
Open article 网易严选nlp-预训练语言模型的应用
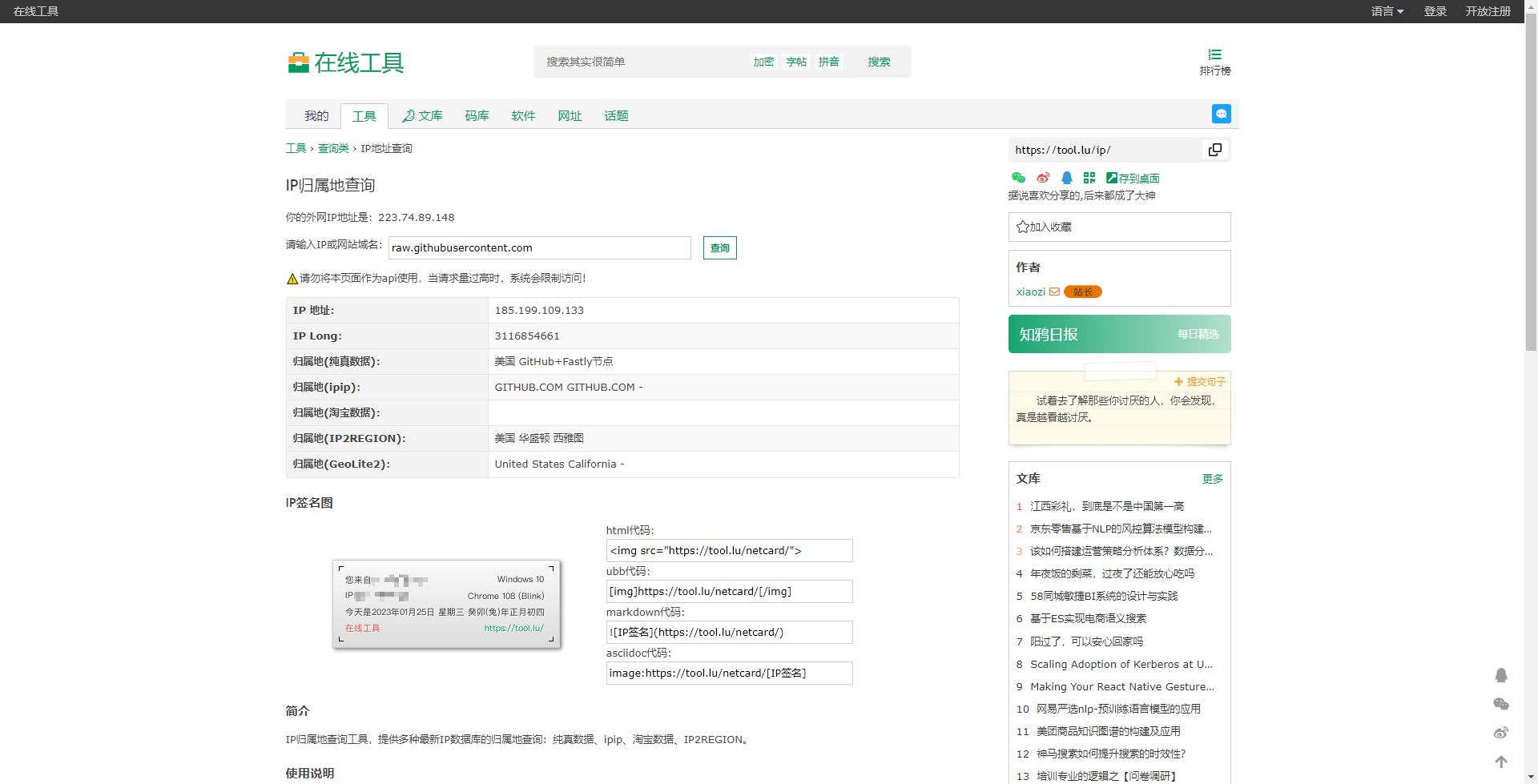(1118, 709)
